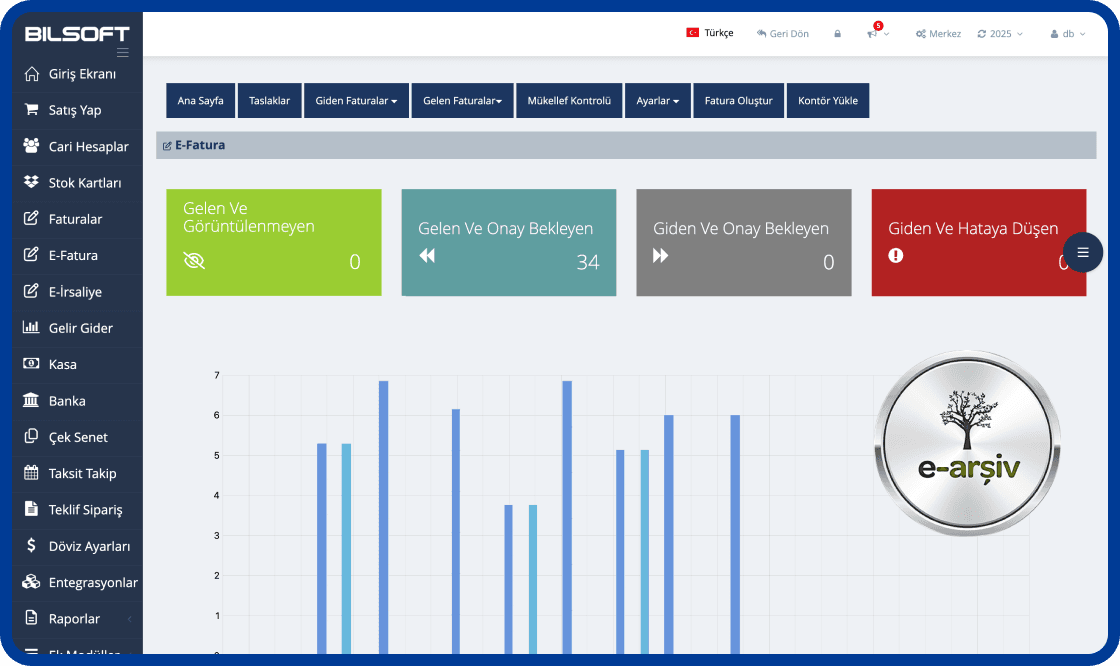Click the e-arşiv badge
The image size is (1120, 666).
(x=968, y=443)
